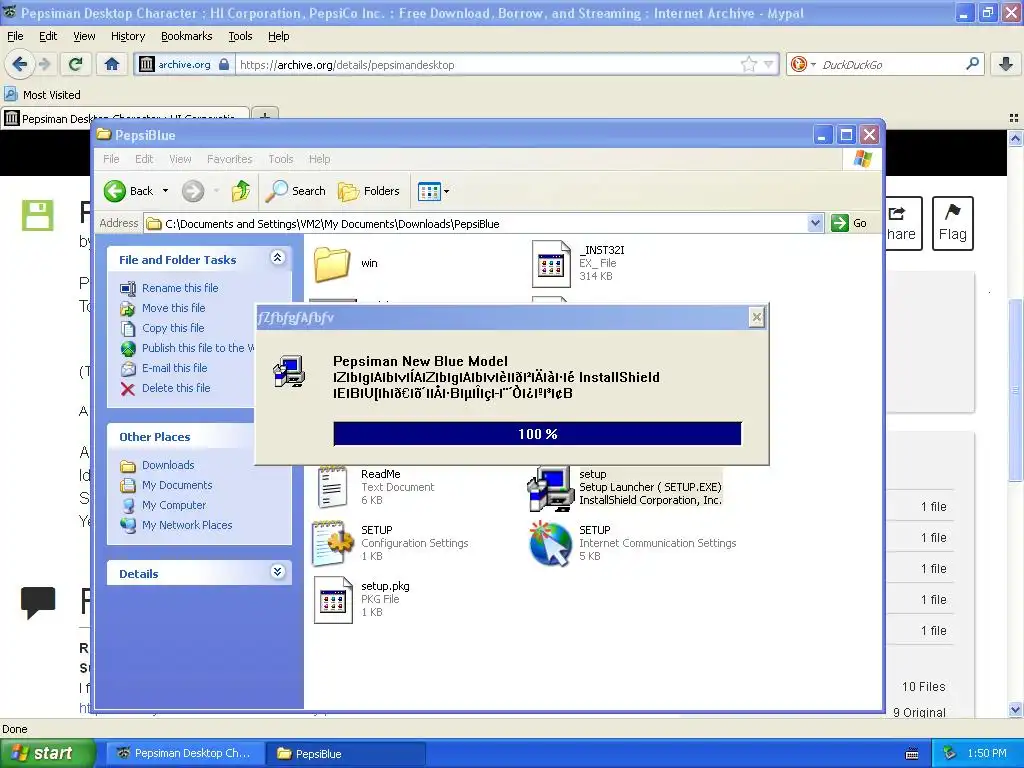Select the ReadMe text document icon
1024x768 pixels.
[x=332, y=487]
